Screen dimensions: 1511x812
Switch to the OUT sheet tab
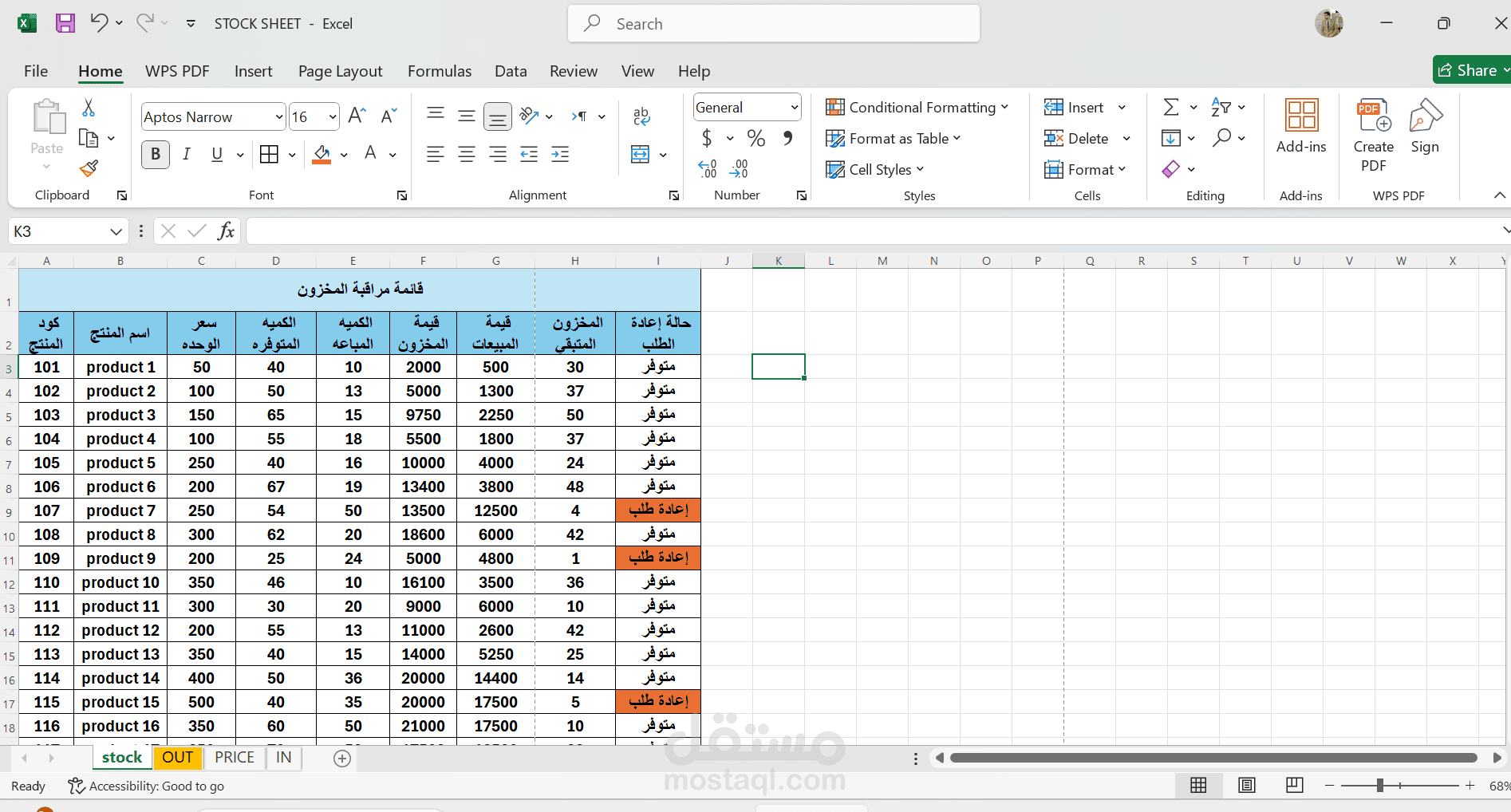click(x=178, y=758)
